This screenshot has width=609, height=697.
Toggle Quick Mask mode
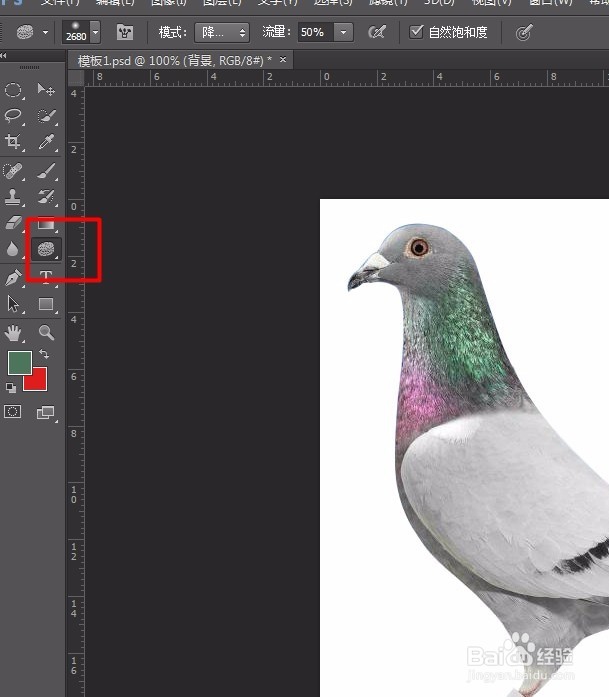[x=13, y=412]
